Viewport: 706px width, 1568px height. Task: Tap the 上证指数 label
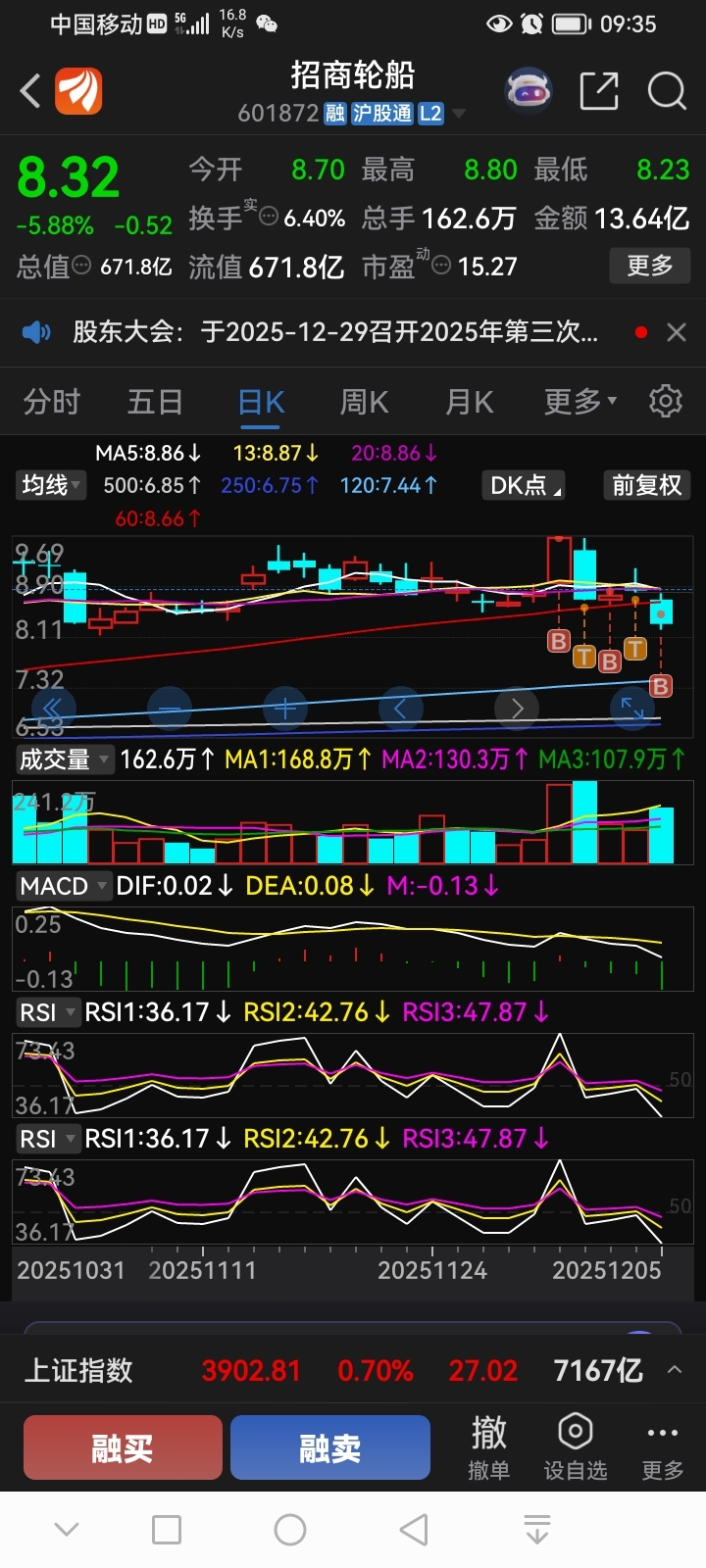point(77,1370)
